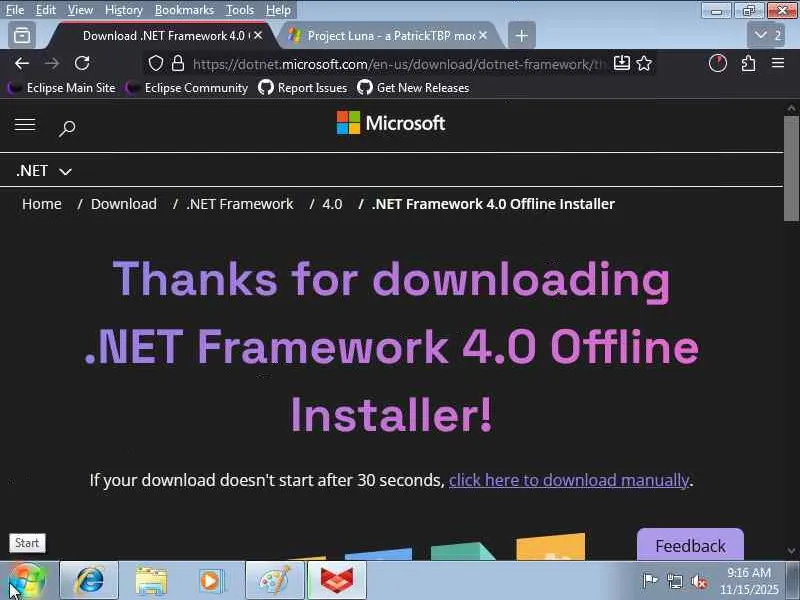Open the View menu

coord(80,10)
